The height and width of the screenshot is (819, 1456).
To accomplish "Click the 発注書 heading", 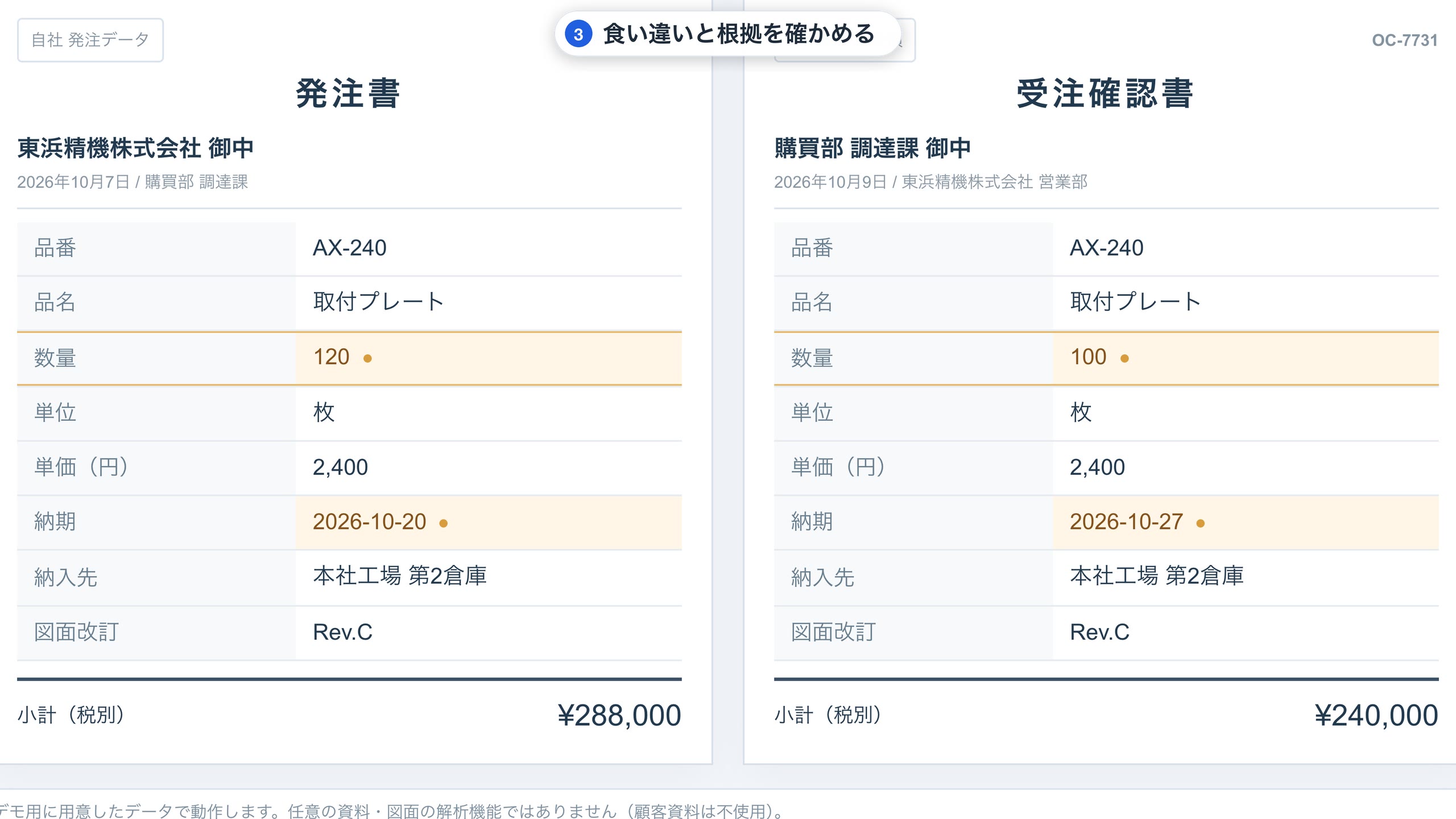I will [349, 93].
